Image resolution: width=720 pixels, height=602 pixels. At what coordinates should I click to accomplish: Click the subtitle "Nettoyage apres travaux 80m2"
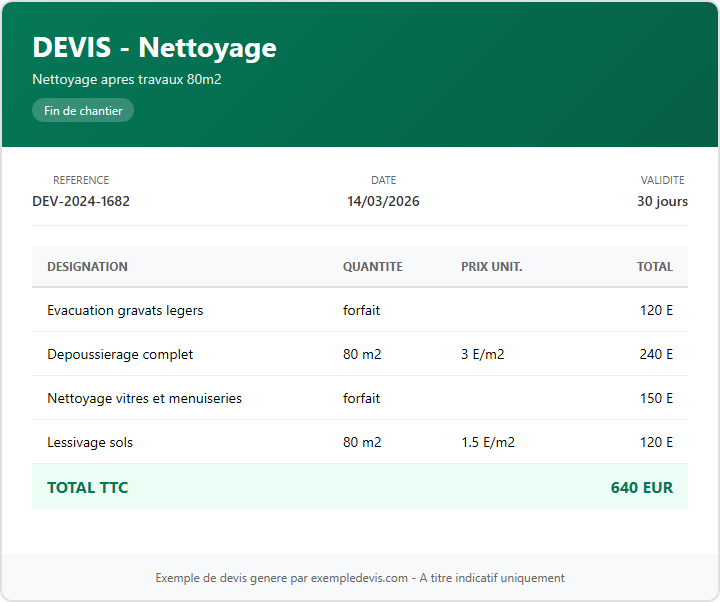pyautogui.click(x=127, y=79)
